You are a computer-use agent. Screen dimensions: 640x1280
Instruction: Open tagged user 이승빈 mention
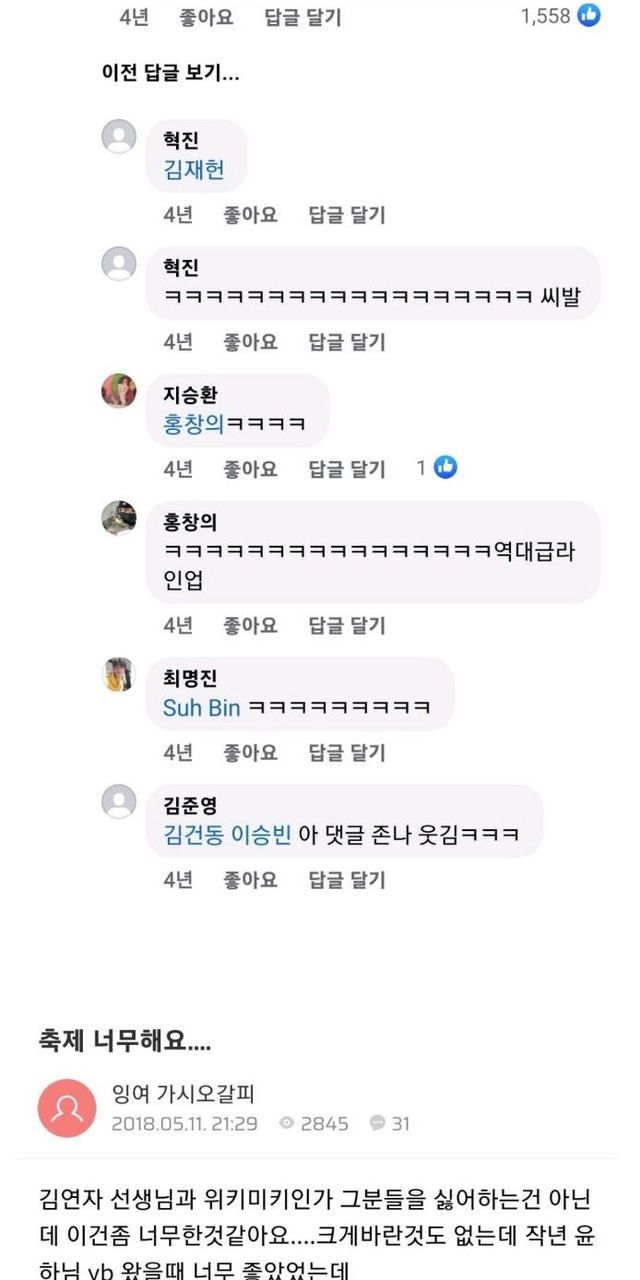coord(260,834)
